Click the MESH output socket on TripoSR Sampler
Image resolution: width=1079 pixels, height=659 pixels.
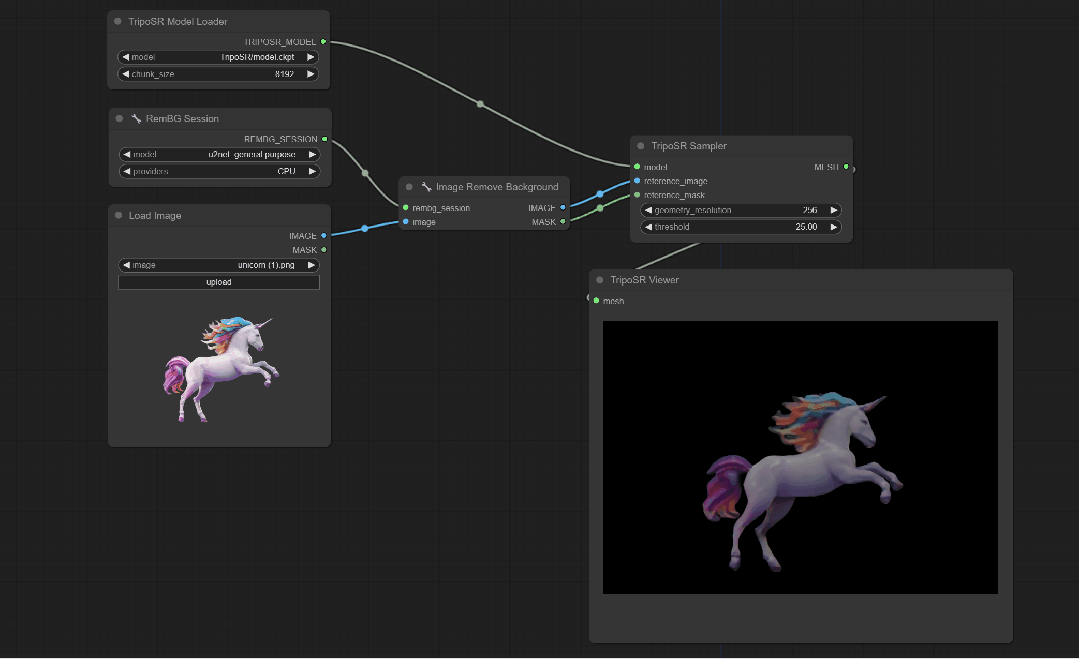846,166
